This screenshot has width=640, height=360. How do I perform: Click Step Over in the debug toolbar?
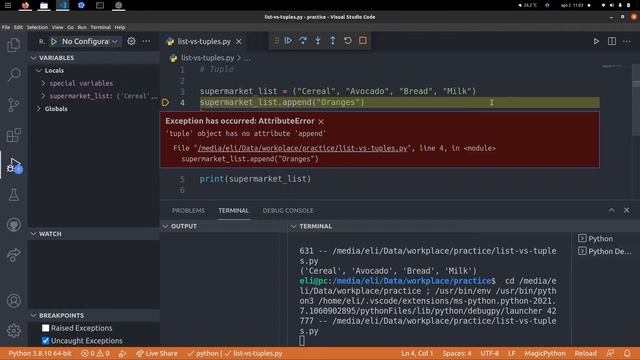pyautogui.click(x=303, y=41)
